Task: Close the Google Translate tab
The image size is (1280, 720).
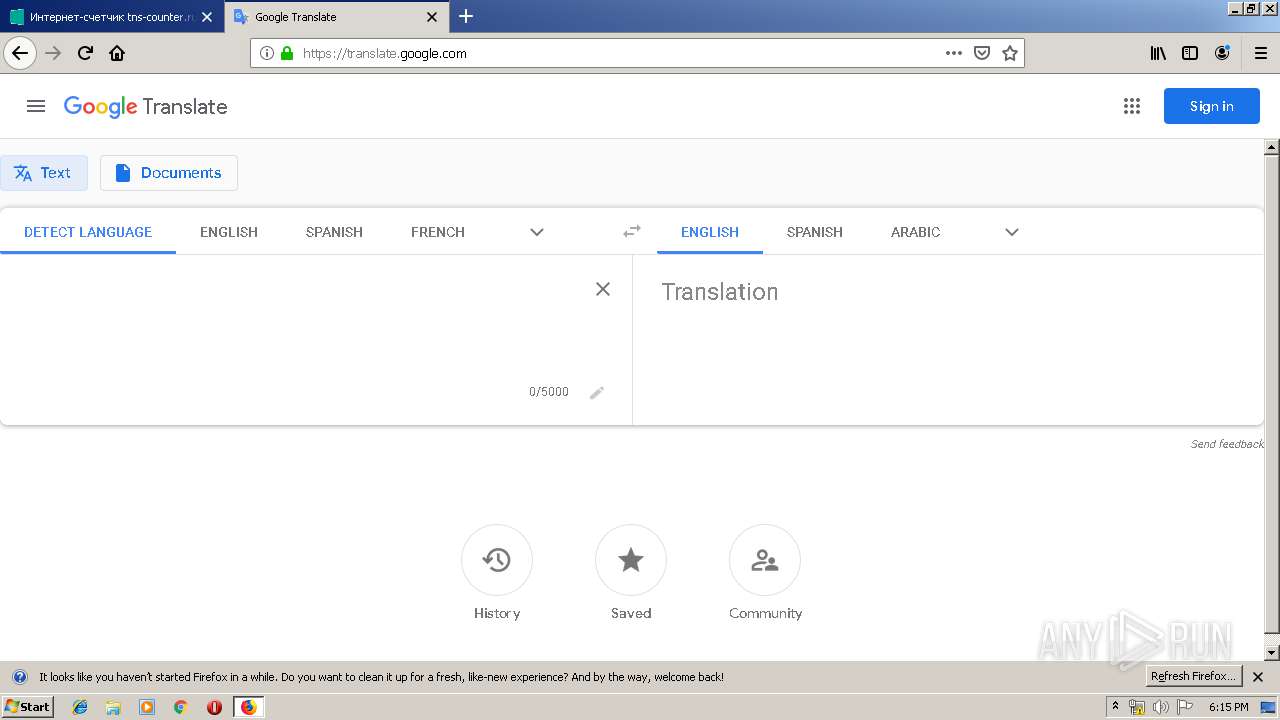Action: (432, 17)
